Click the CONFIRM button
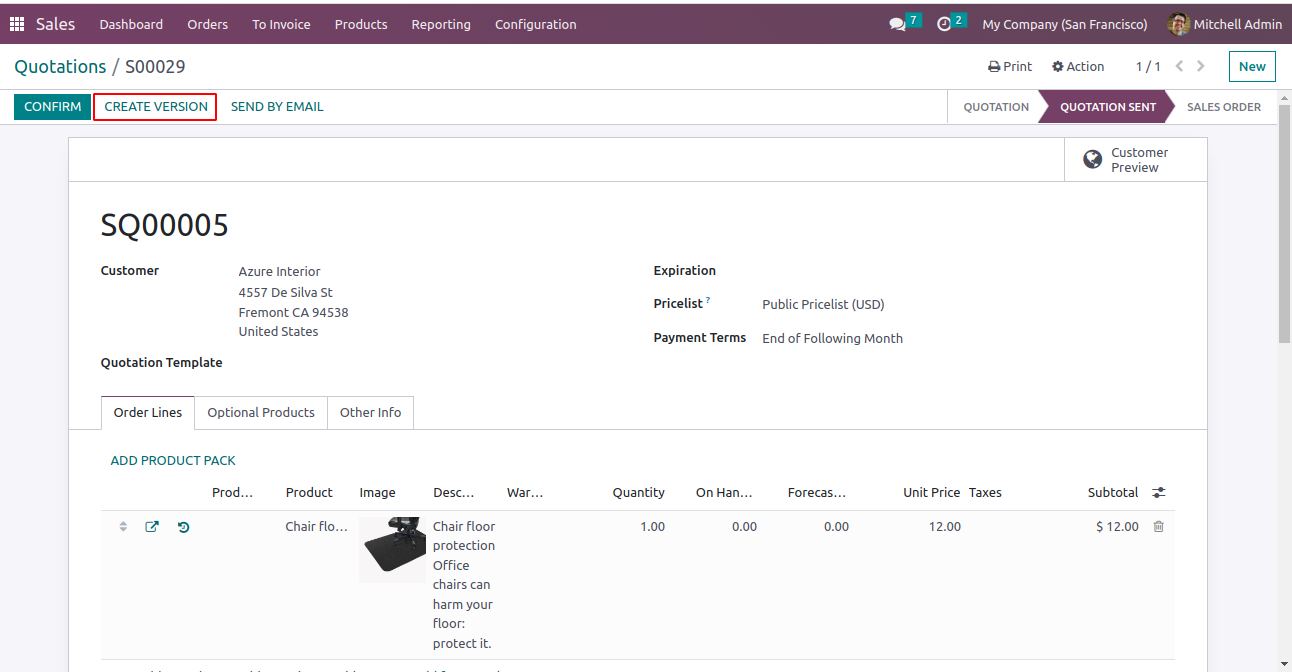The width and height of the screenshot is (1292, 672). [53, 106]
